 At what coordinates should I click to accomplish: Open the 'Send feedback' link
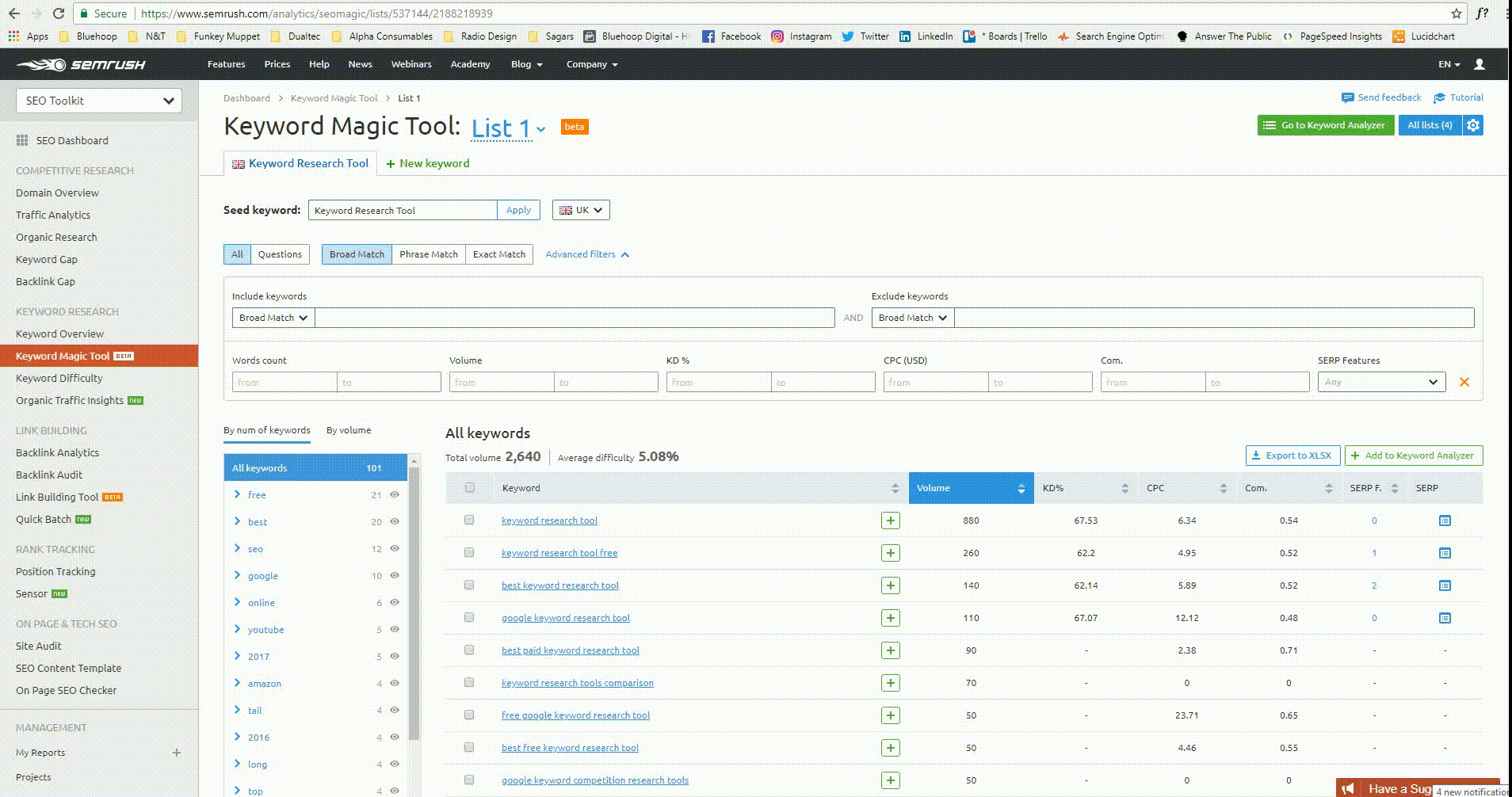1381,97
